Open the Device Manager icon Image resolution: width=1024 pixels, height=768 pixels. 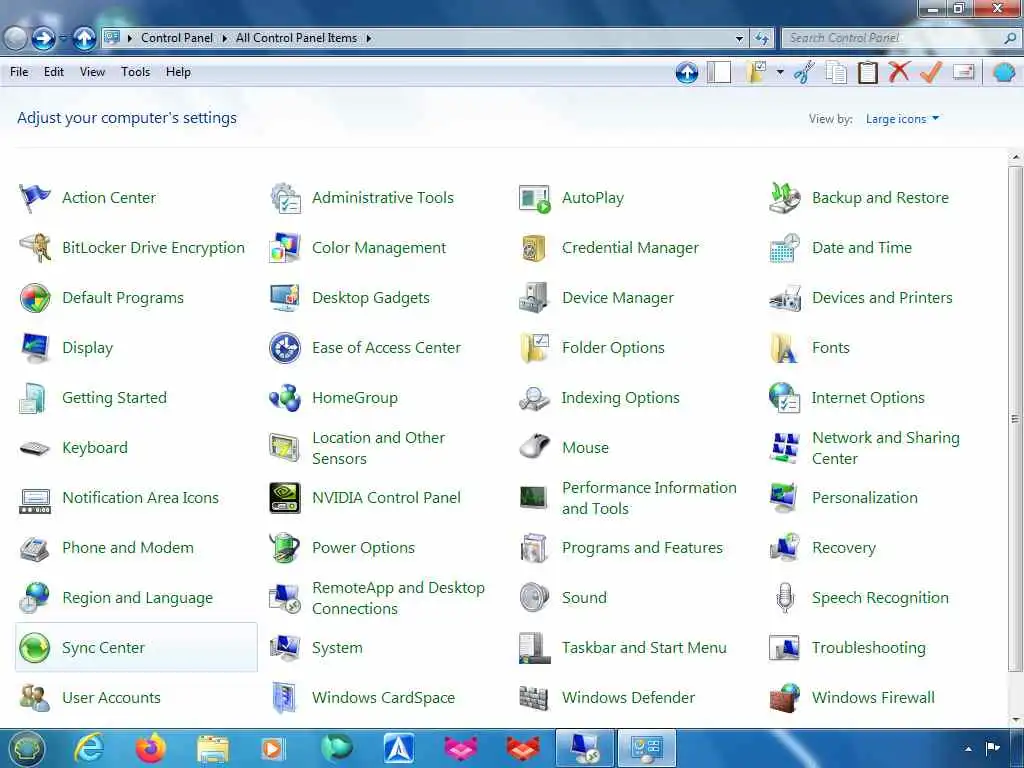[535, 298]
